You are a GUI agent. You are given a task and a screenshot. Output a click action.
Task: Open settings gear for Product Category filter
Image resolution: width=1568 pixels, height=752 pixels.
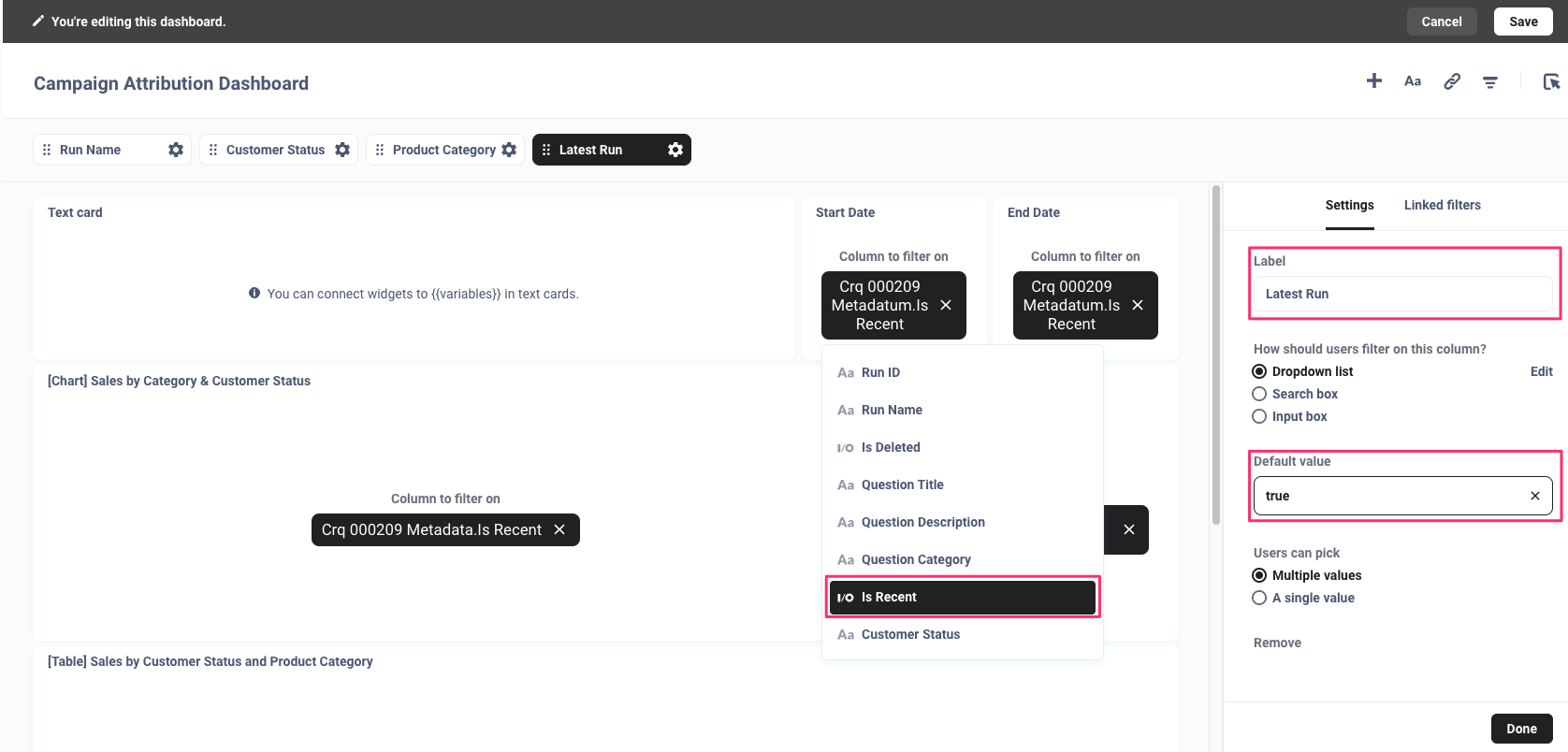[509, 150]
